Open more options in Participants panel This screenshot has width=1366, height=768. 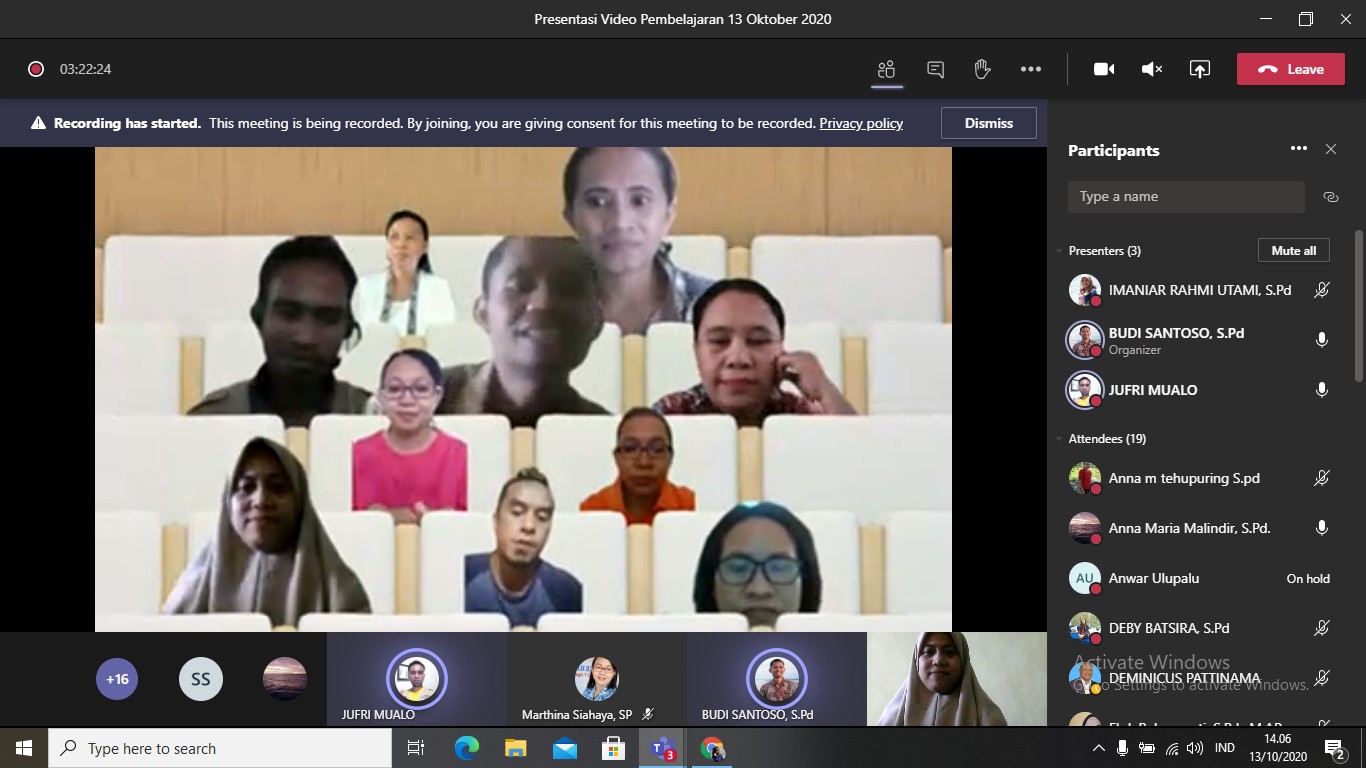(1299, 149)
